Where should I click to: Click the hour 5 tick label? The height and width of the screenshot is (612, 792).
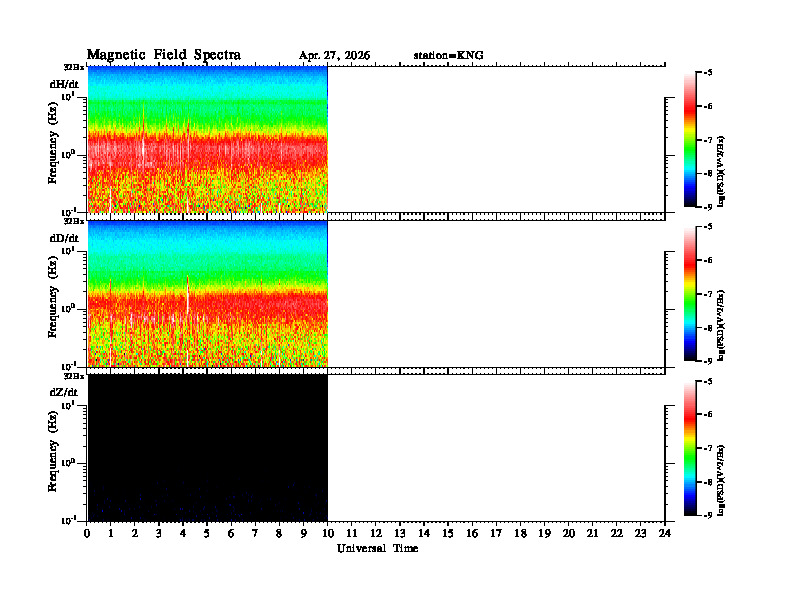pyautogui.click(x=207, y=534)
